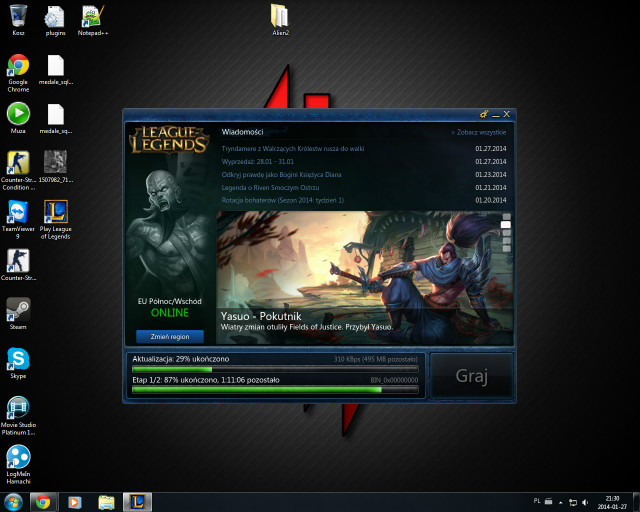640x512 pixels.
Task: Click the keyboard tray icon
Action: click(549, 501)
